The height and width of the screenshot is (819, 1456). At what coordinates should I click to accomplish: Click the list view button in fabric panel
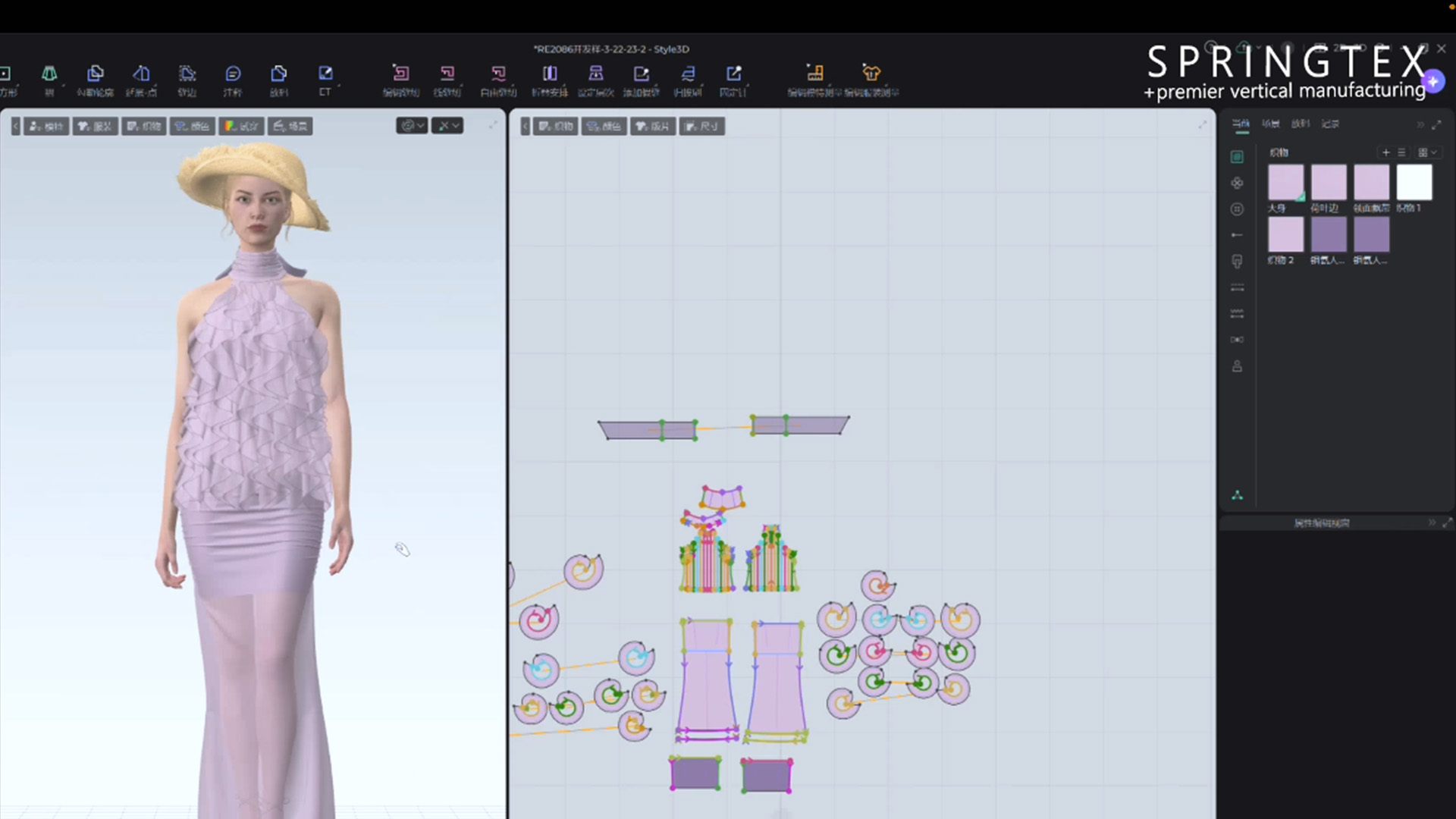pyautogui.click(x=1402, y=152)
